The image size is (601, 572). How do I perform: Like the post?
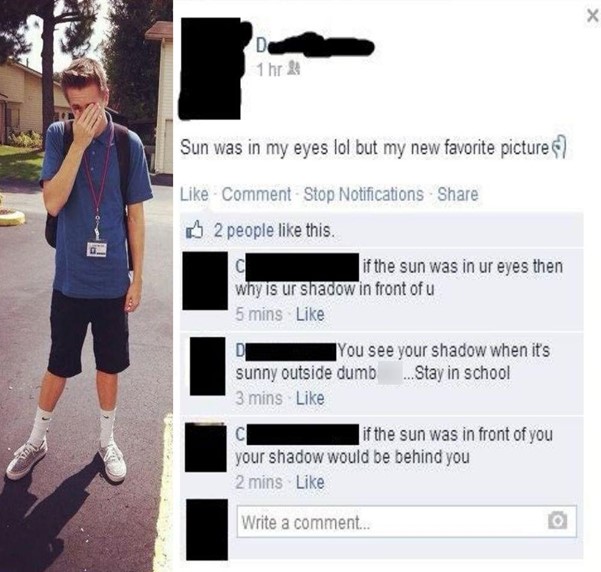(194, 194)
